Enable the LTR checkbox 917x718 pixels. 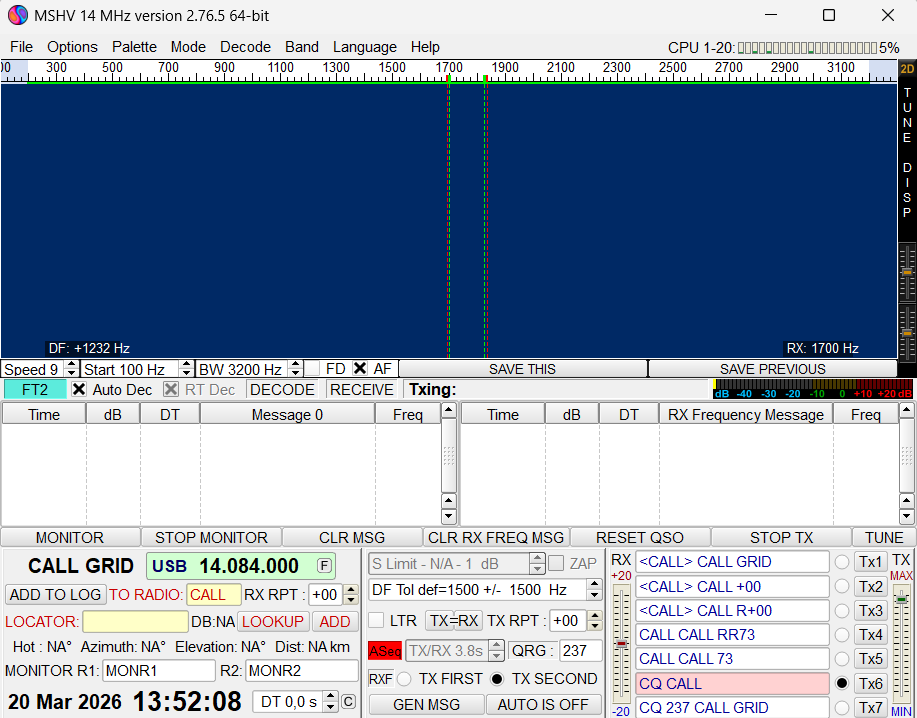tap(377, 621)
